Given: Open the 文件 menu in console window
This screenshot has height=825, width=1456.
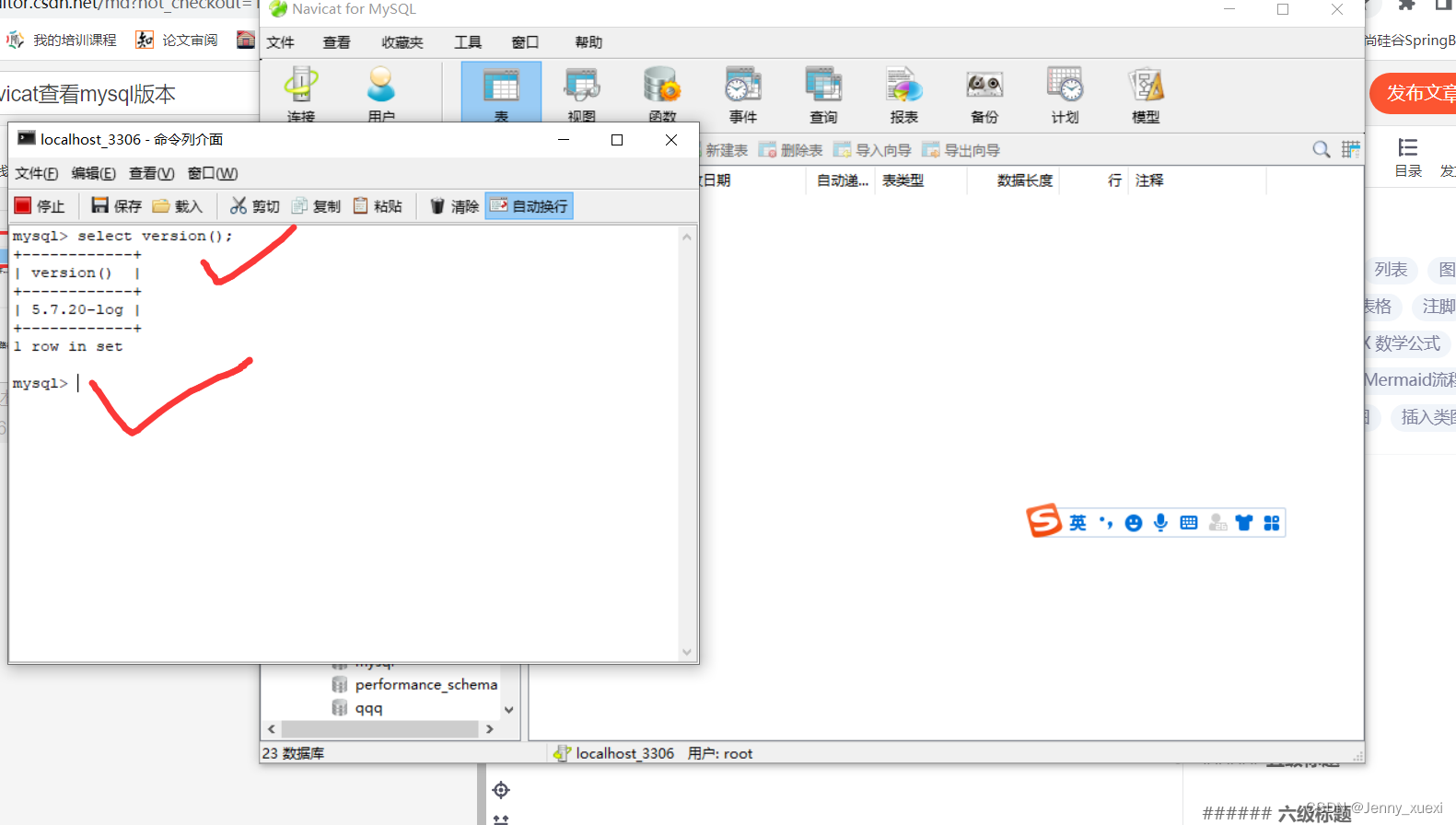Looking at the screenshot, I should pos(37,173).
